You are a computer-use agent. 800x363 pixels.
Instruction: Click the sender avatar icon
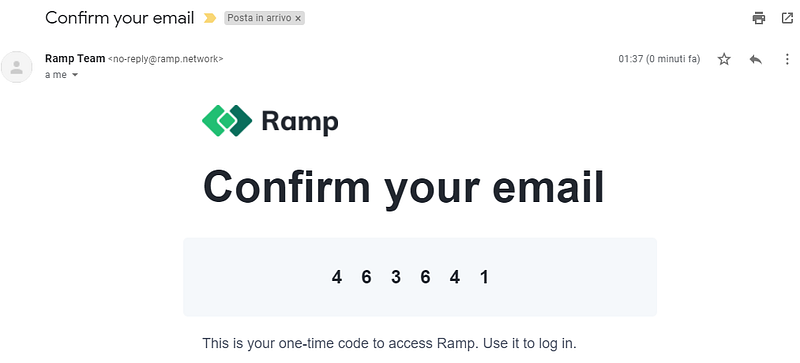[17, 67]
